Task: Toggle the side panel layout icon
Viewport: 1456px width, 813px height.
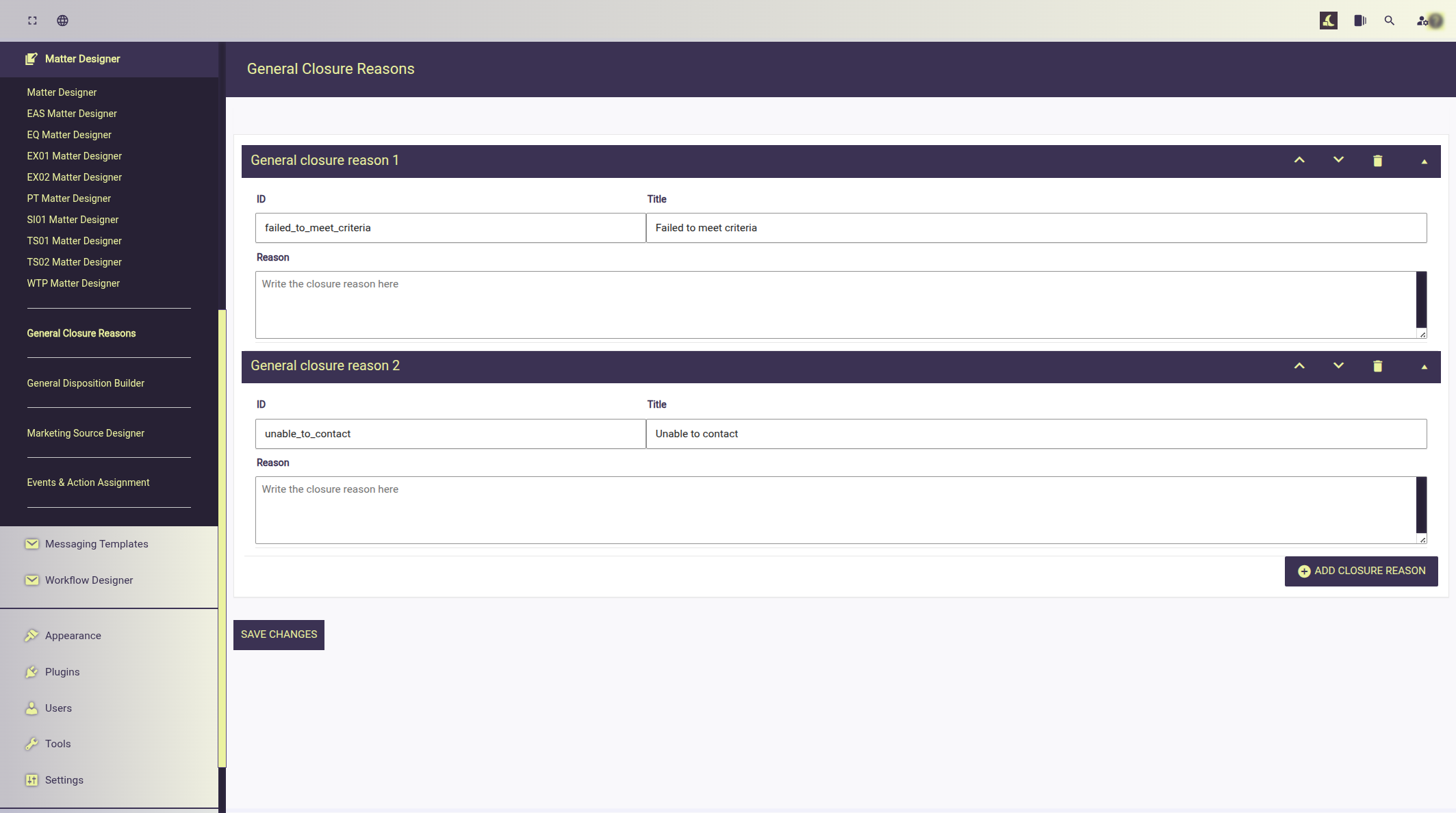Action: (x=1360, y=21)
